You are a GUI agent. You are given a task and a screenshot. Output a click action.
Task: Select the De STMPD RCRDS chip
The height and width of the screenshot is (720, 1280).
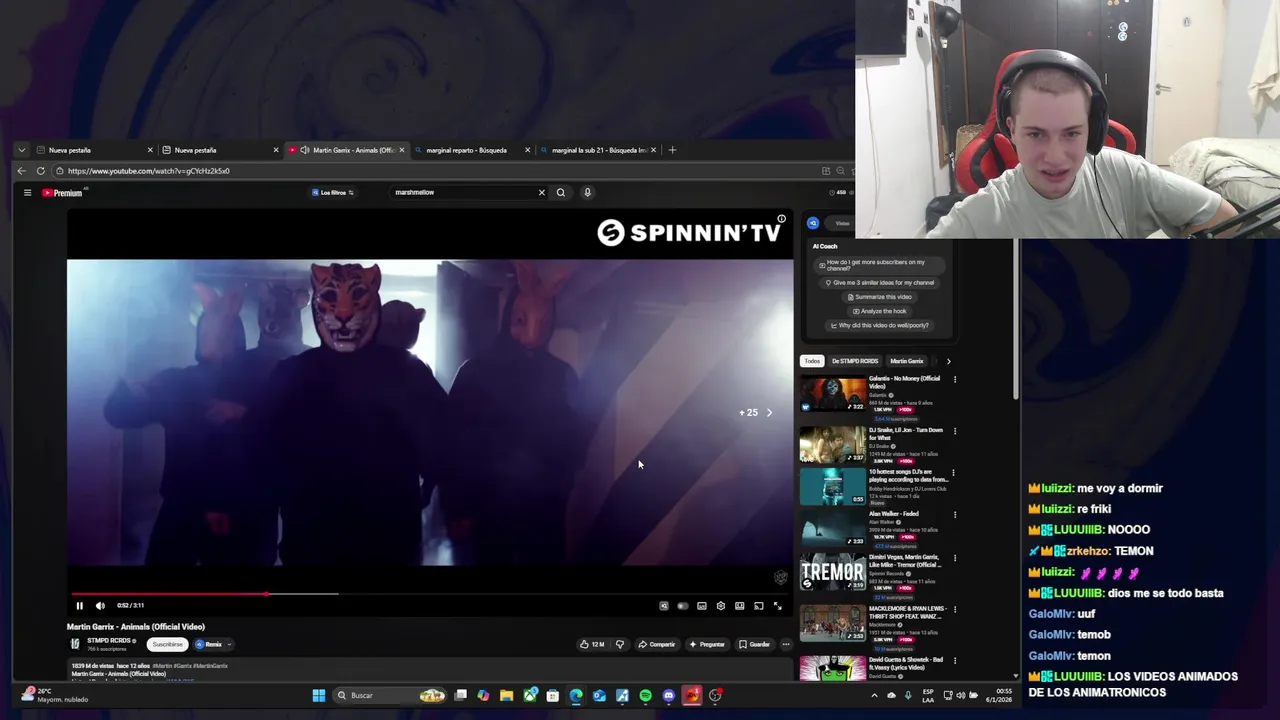(855, 361)
